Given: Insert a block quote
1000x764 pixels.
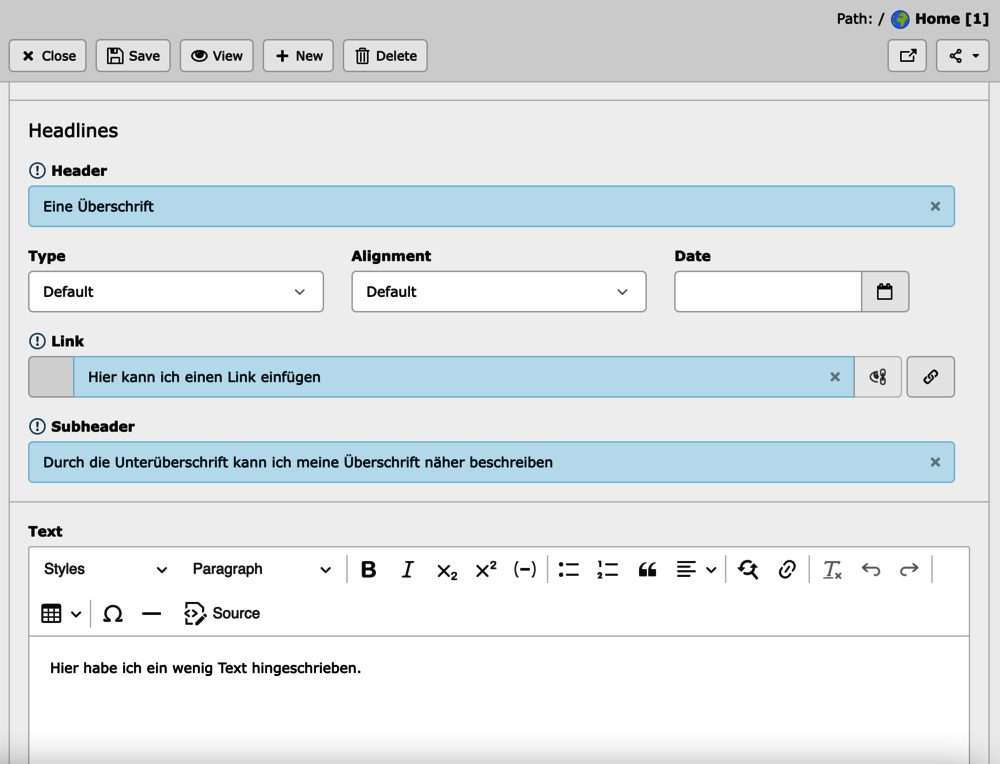Looking at the screenshot, I should pyautogui.click(x=646, y=569).
